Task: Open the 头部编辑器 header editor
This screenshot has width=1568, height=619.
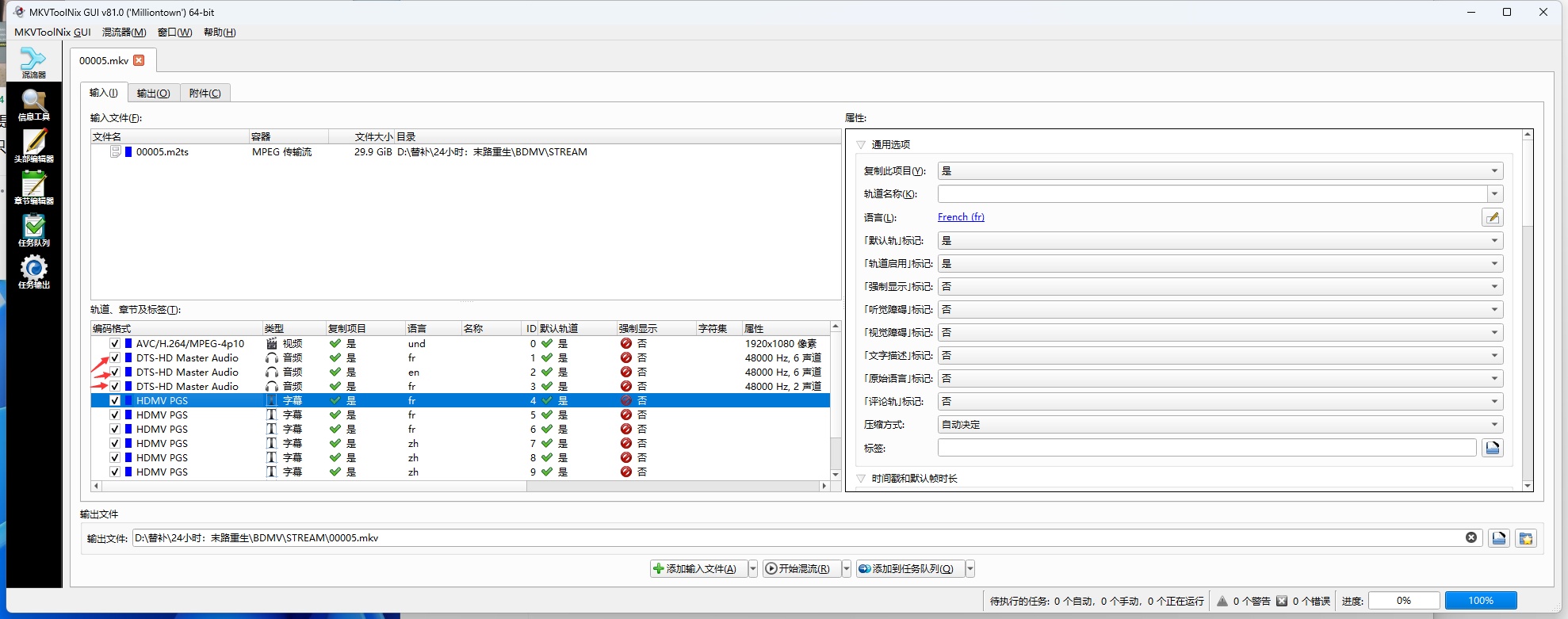Action: pos(33,147)
